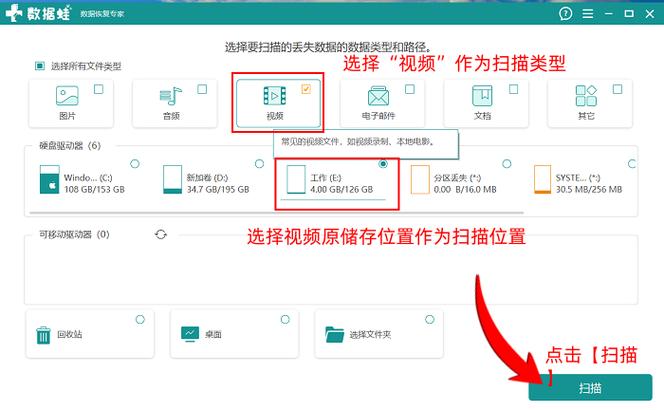Image resolution: width=664 pixels, height=410 pixels.
Task: Select the 桌面 radio button
Action: point(285,320)
